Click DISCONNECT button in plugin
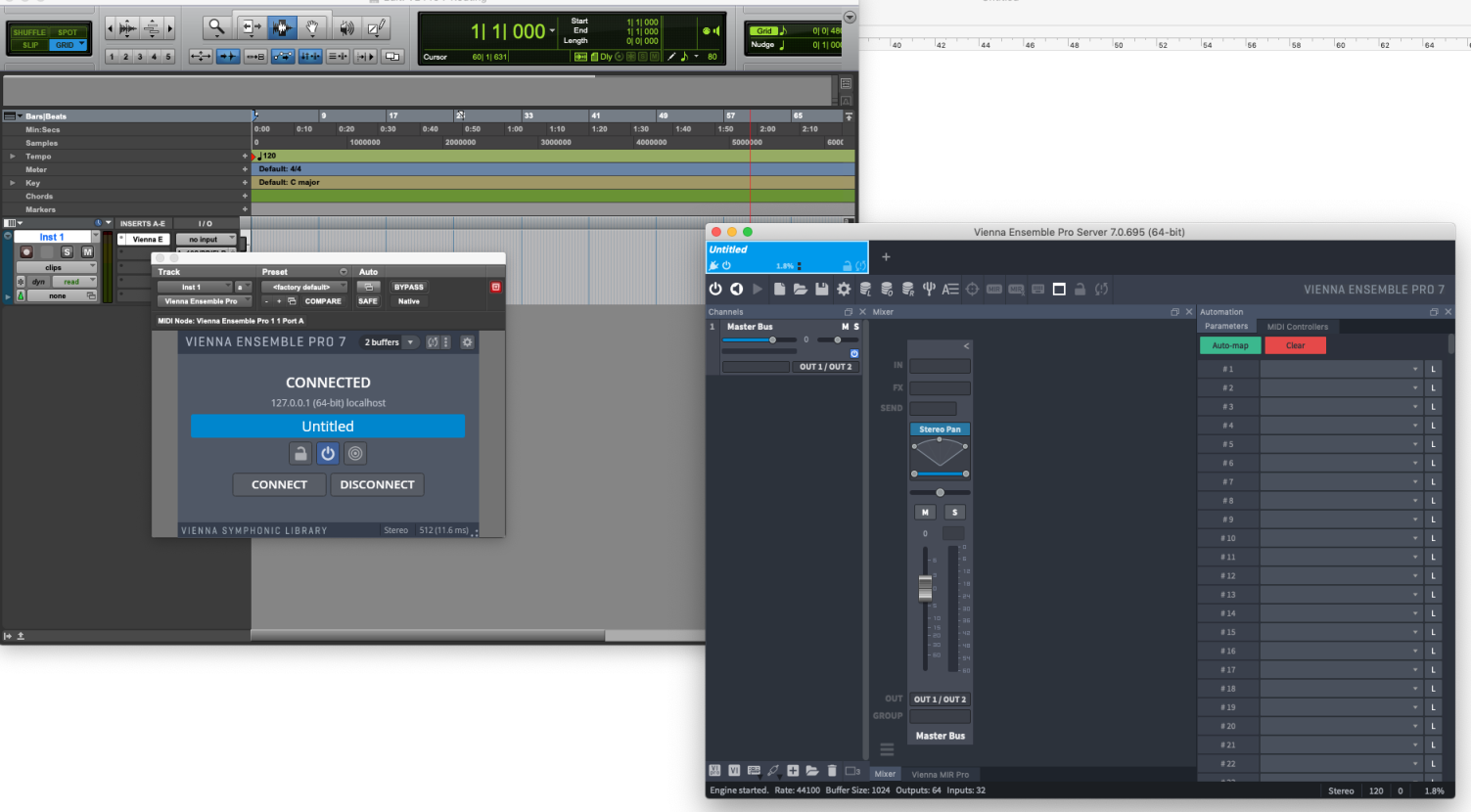This screenshot has height=812, width=1471. click(x=377, y=484)
